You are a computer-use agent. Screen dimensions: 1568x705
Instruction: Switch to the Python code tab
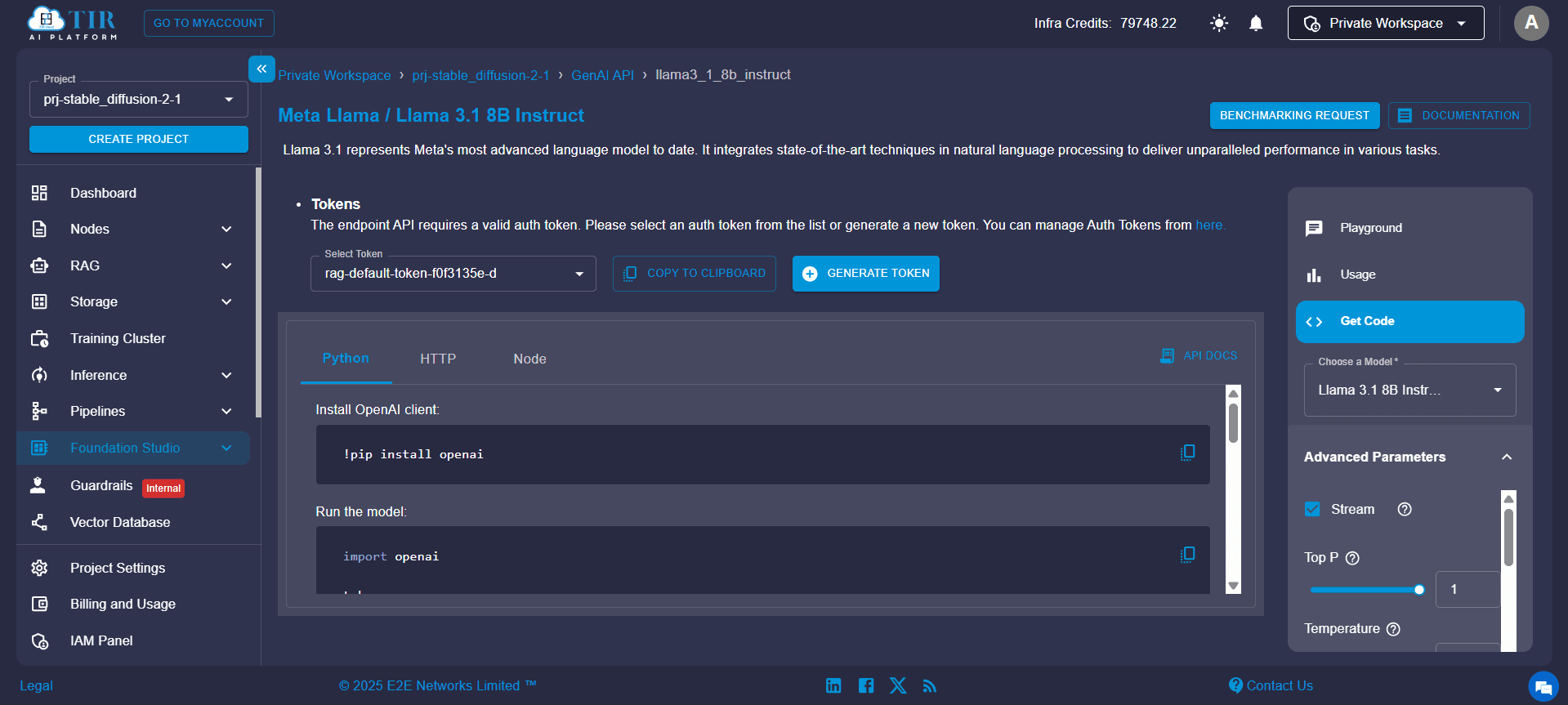(346, 359)
